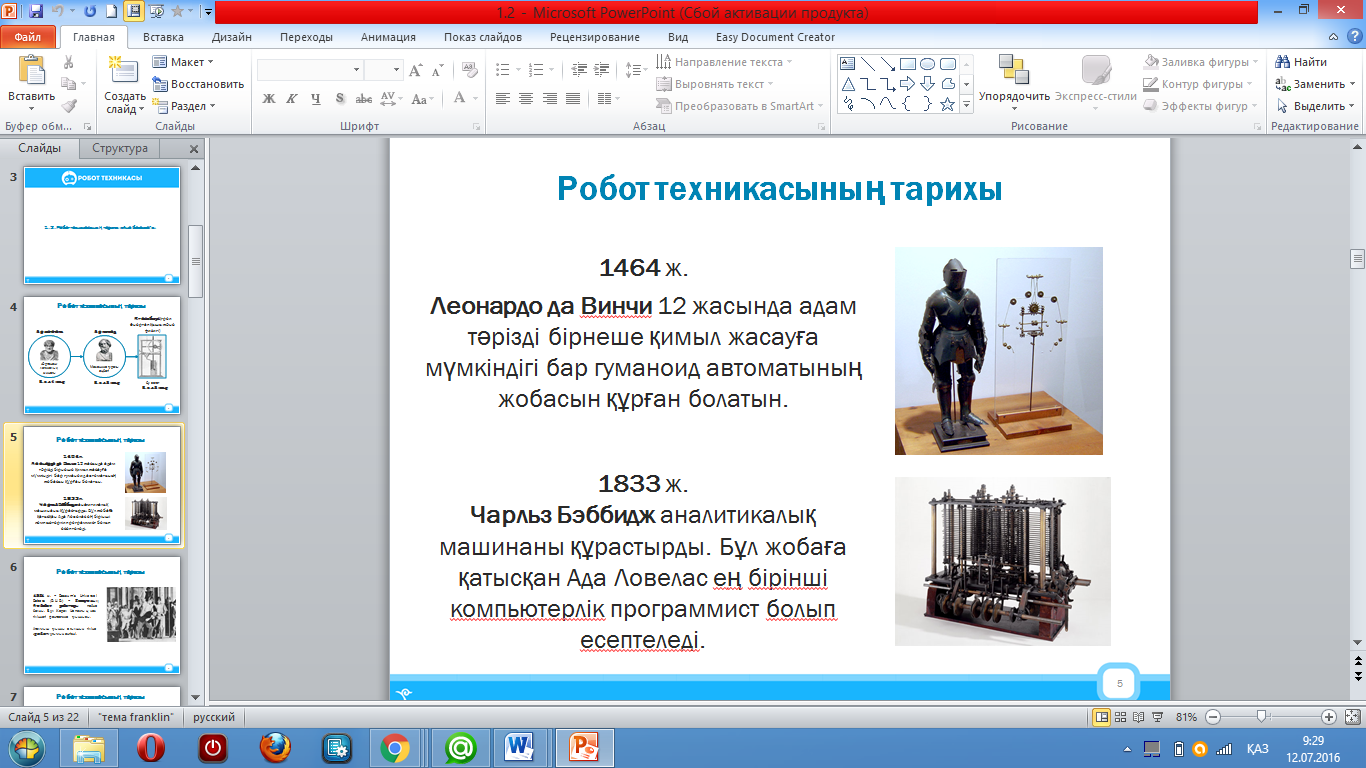Open the Insert (Вставка) ribbon tab
The height and width of the screenshot is (768, 1366).
pyautogui.click(x=163, y=37)
